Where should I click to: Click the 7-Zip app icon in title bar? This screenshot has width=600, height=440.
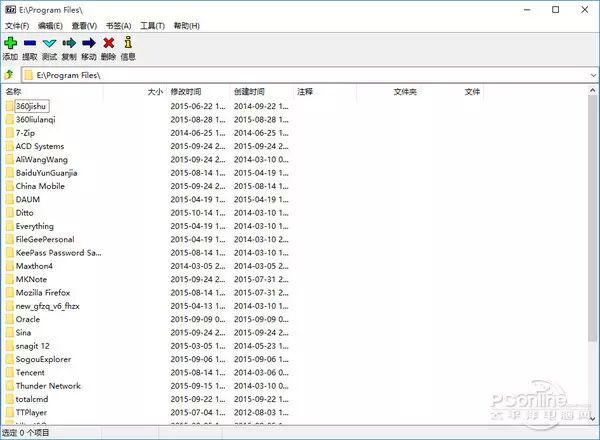(x=11, y=10)
